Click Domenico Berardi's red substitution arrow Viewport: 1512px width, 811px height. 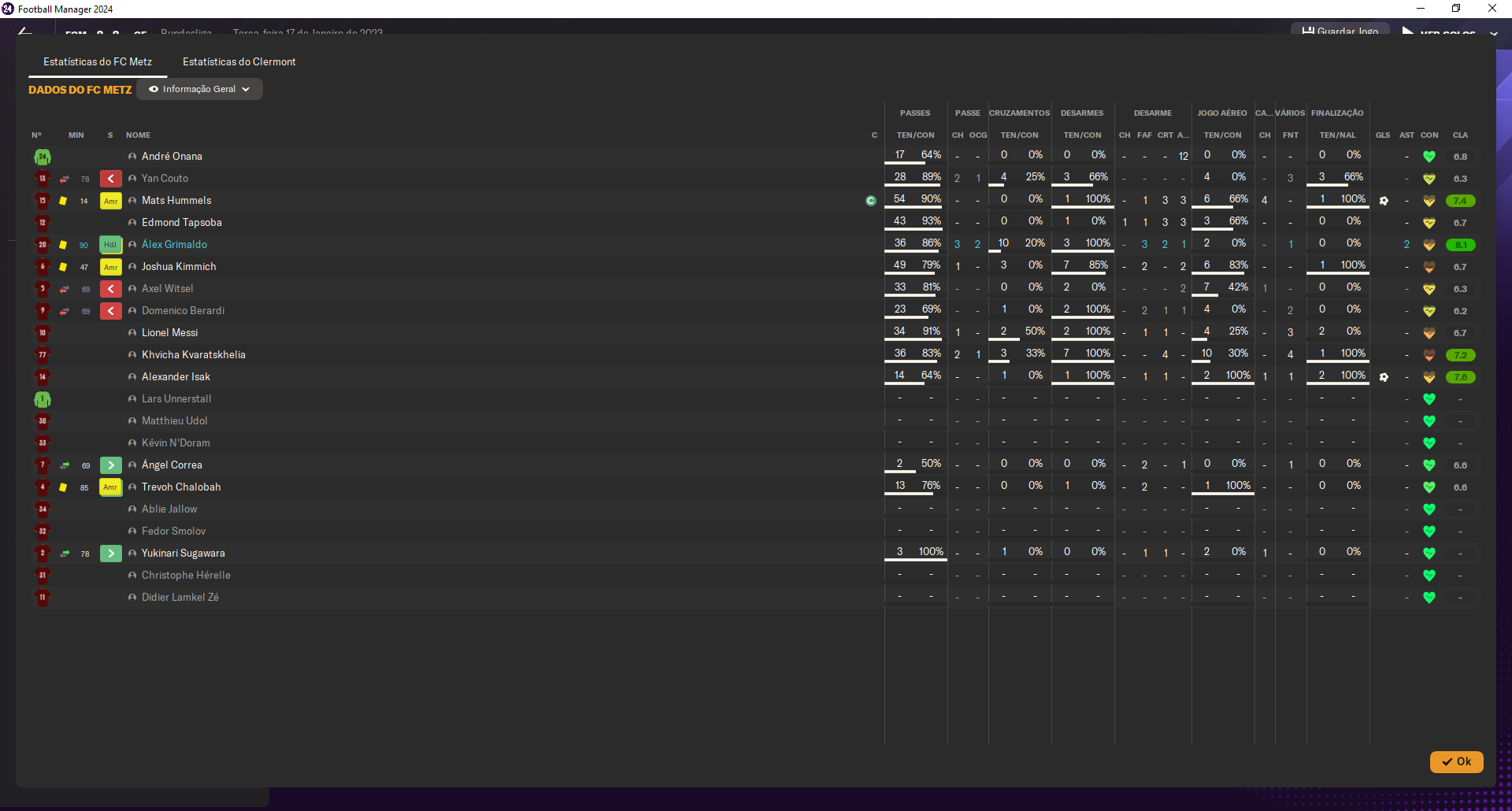(111, 311)
